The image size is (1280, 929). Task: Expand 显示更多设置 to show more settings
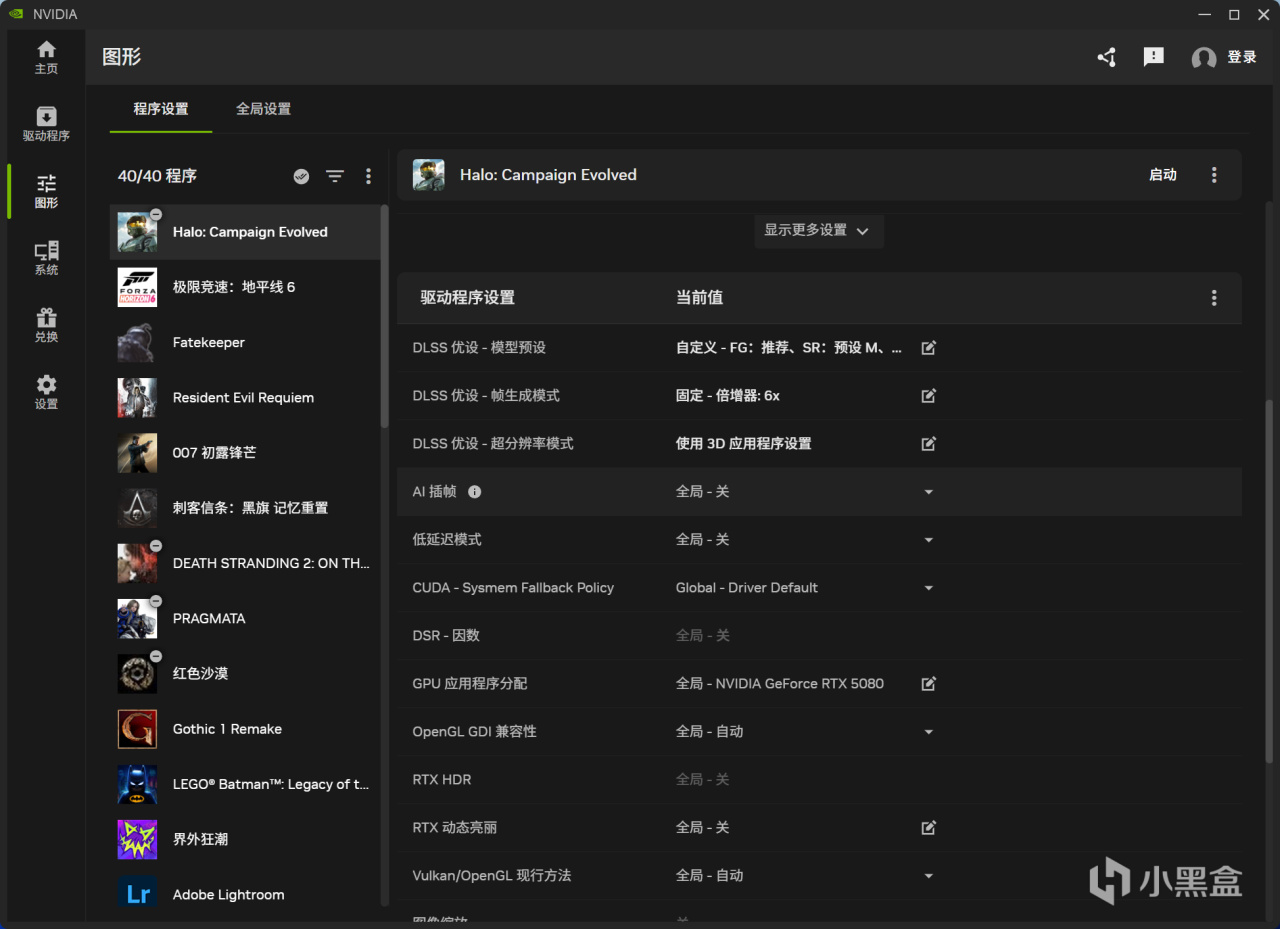tap(818, 230)
